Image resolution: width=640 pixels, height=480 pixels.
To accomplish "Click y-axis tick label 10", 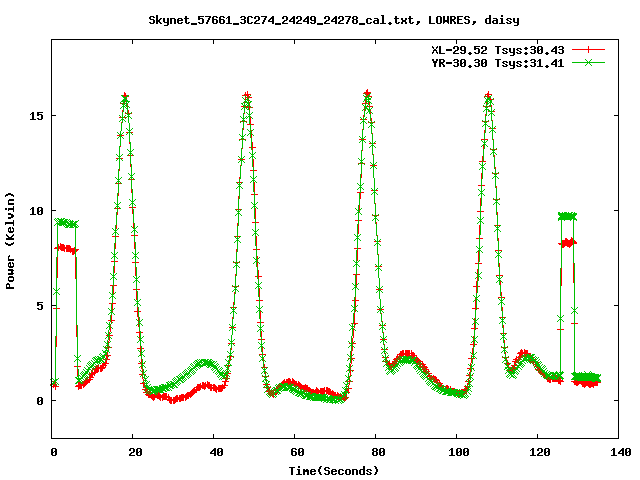I will tap(36, 211).
